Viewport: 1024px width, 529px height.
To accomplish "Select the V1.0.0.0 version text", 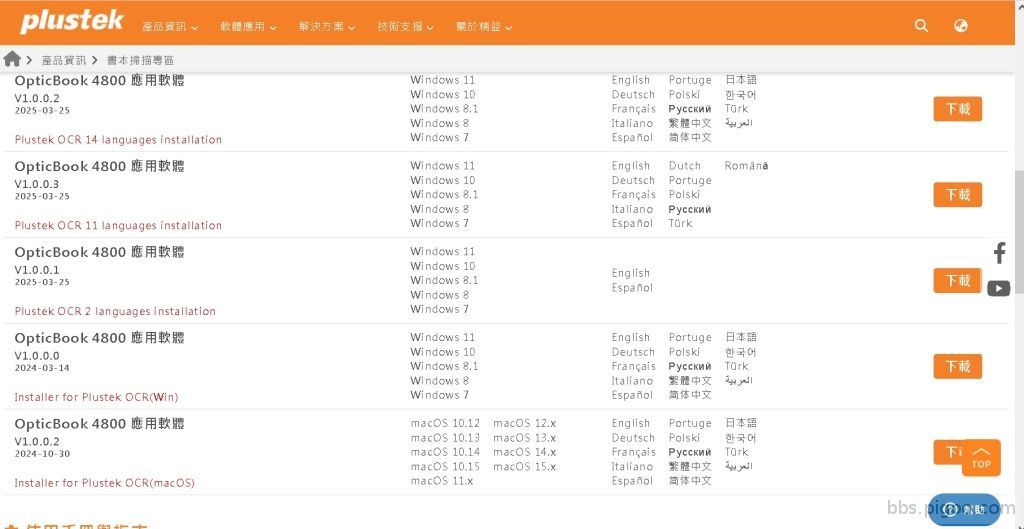I will [x=37, y=356].
